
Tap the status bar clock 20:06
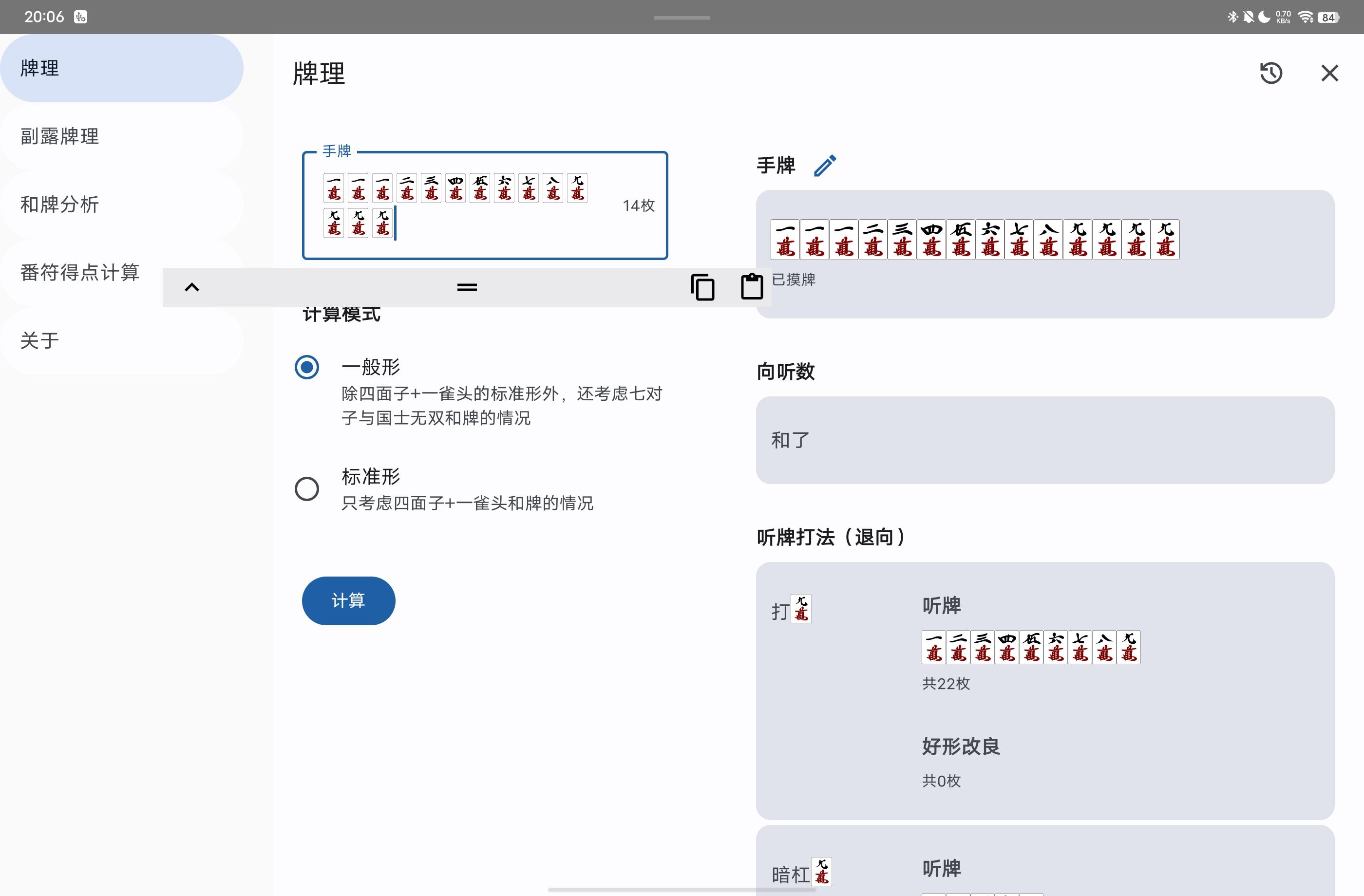click(x=44, y=17)
